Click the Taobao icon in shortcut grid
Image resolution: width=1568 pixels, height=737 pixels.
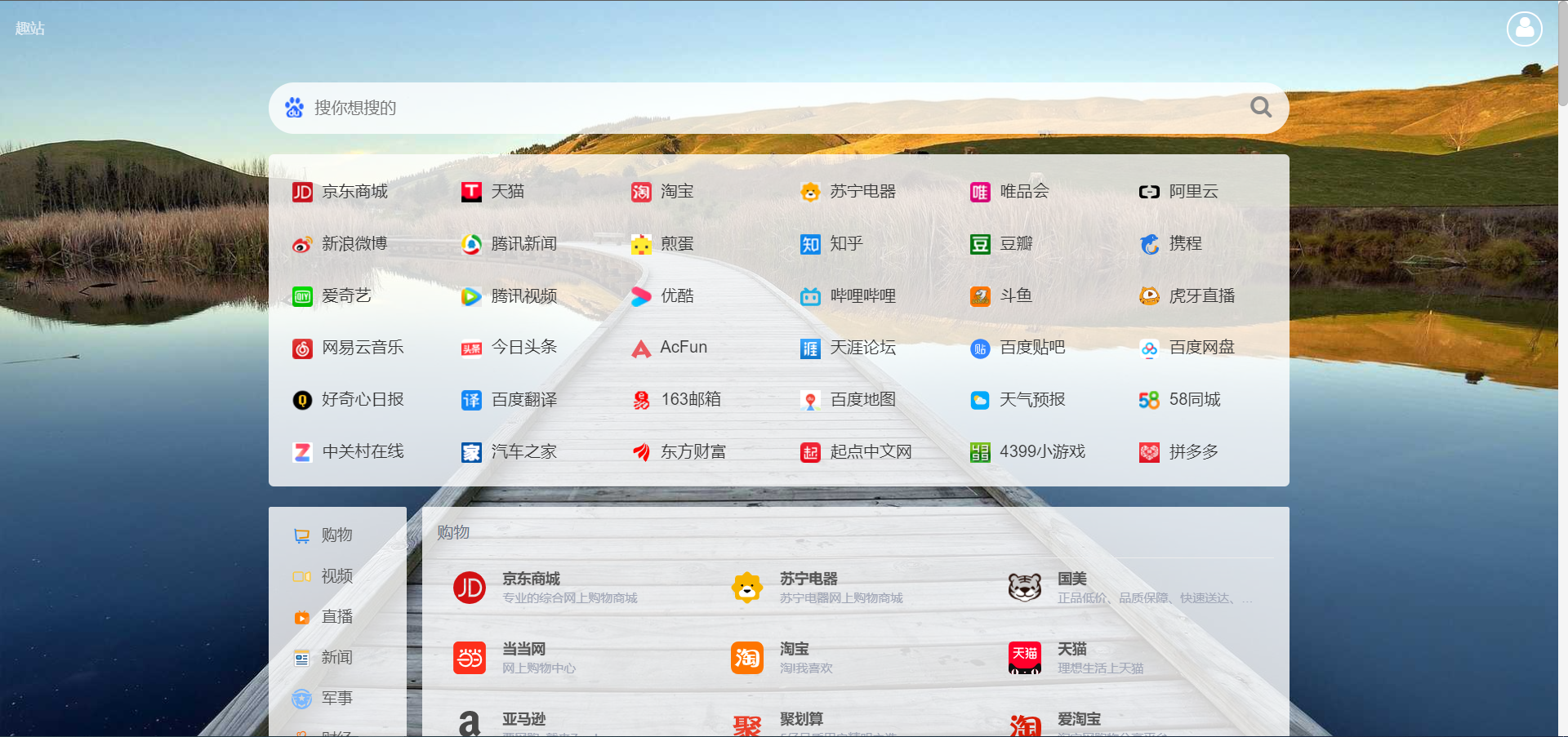point(641,192)
